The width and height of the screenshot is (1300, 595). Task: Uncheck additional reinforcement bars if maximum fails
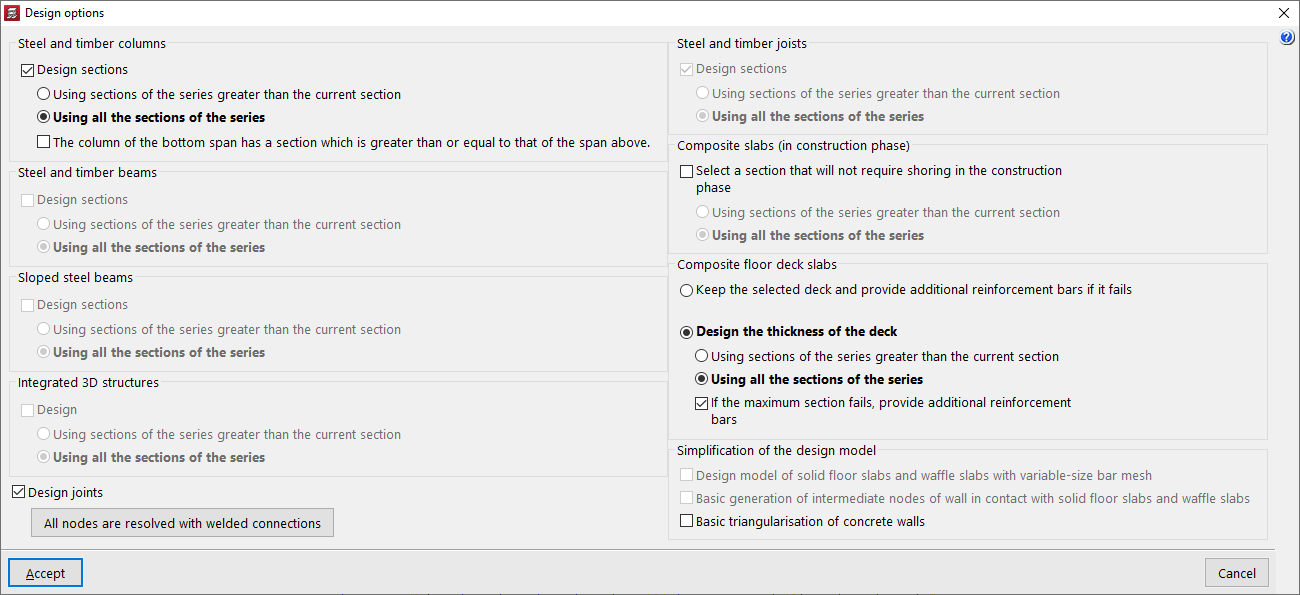702,403
